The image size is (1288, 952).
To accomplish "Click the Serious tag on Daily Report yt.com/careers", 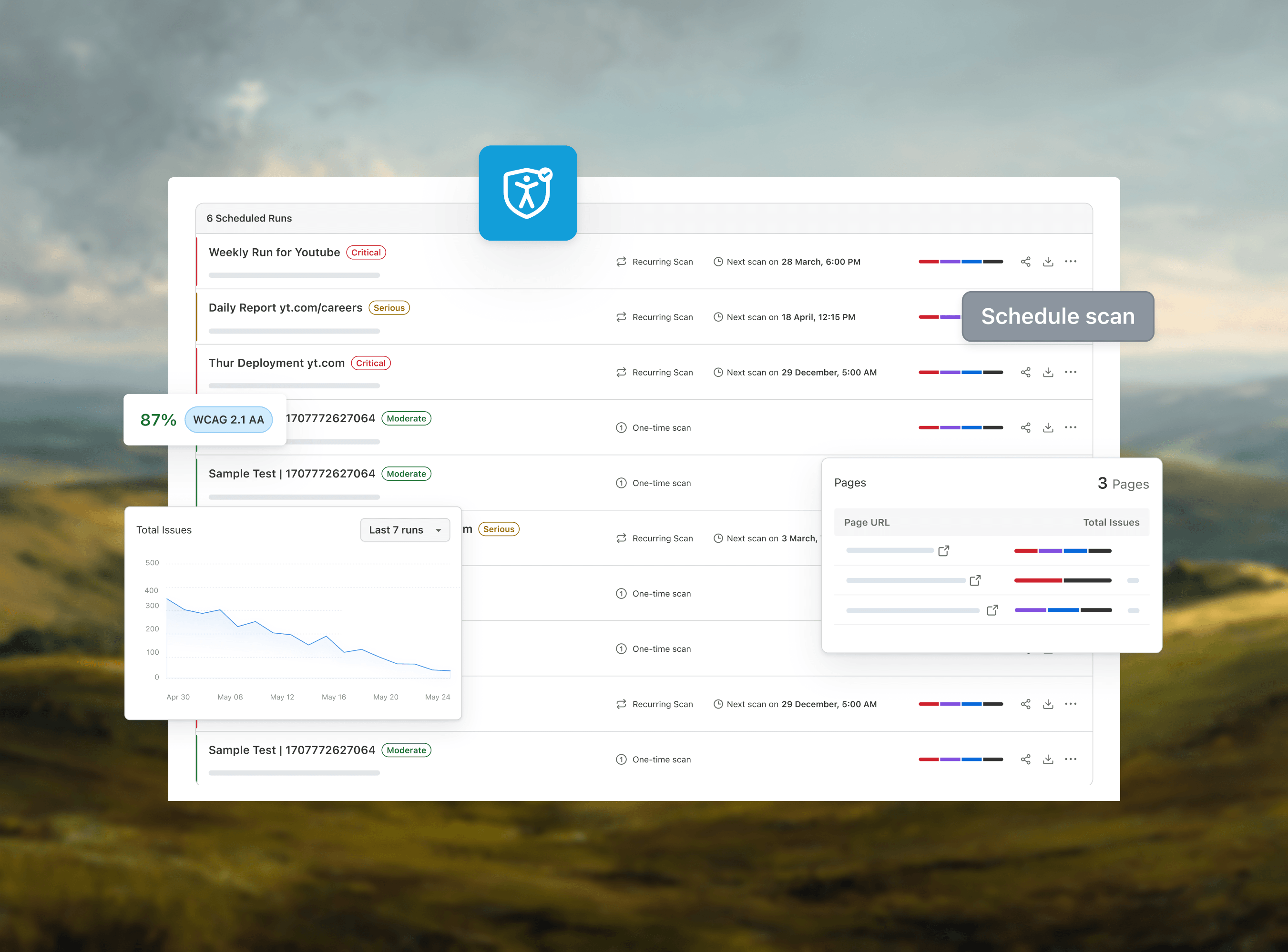I will click(x=389, y=308).
